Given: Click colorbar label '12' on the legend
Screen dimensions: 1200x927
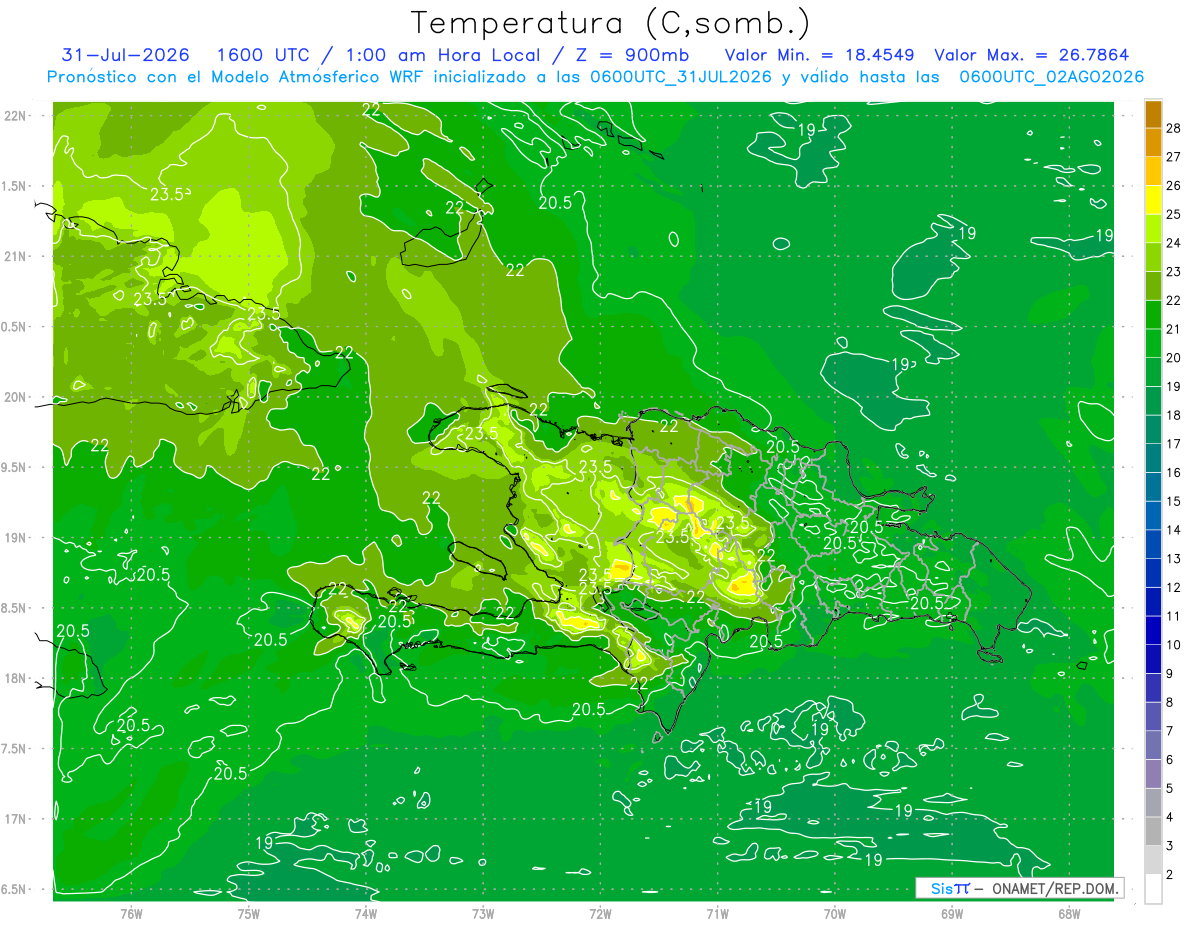Looking at the screenshot, I should pyautogui.click(x=1174, y=587).
